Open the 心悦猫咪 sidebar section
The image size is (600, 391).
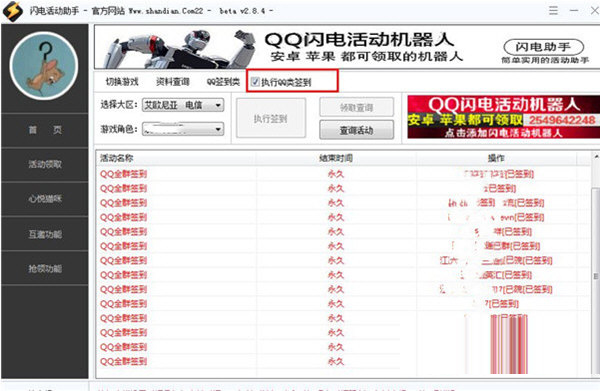pyautogui.click(x=45, y=199)
